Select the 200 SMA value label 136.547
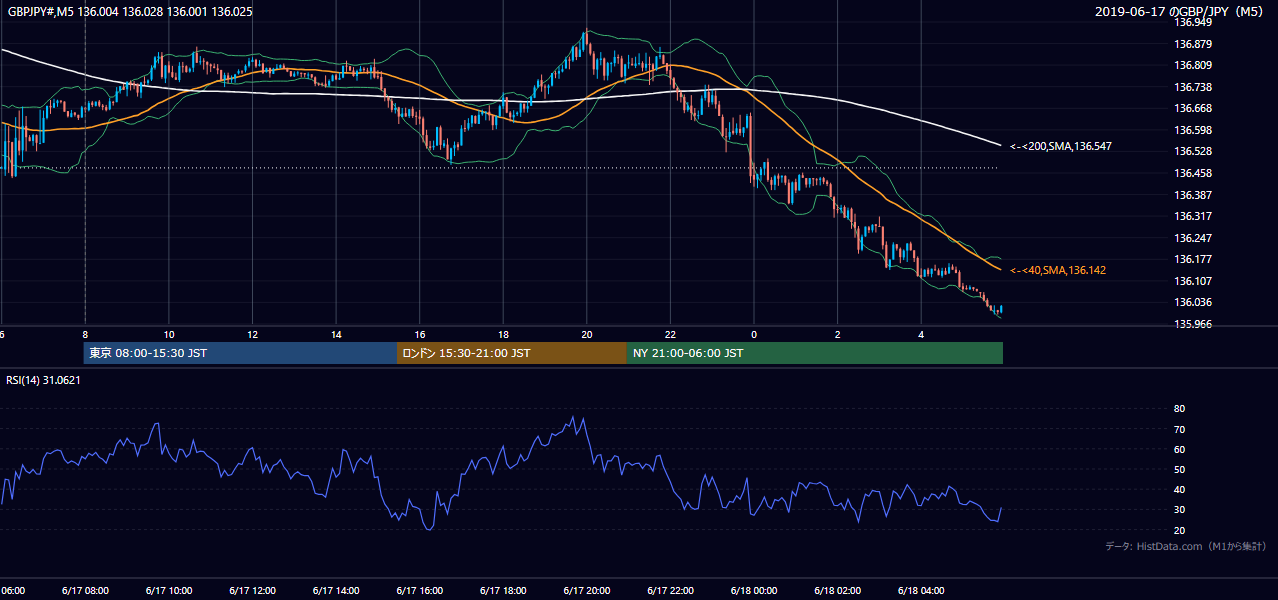The height and width of the screenshot is (600, 1278). click(x=1061, y=146)
